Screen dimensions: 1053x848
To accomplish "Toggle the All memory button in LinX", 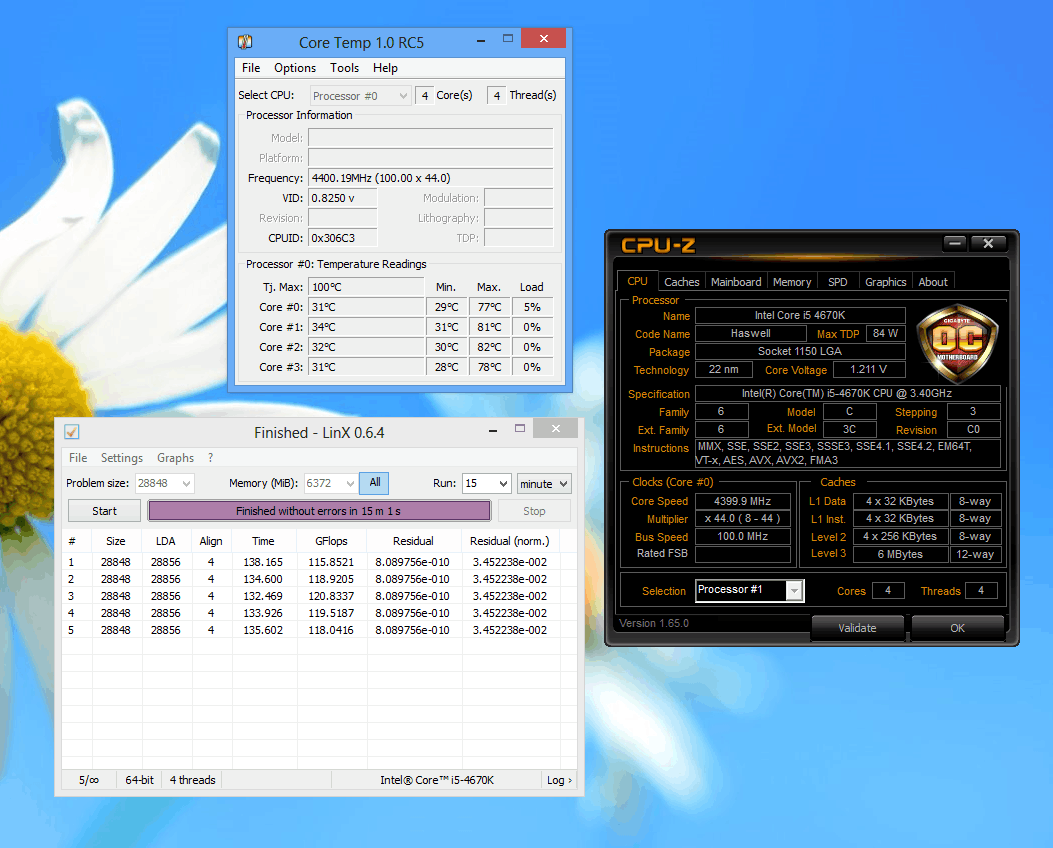I will point(374,483).
